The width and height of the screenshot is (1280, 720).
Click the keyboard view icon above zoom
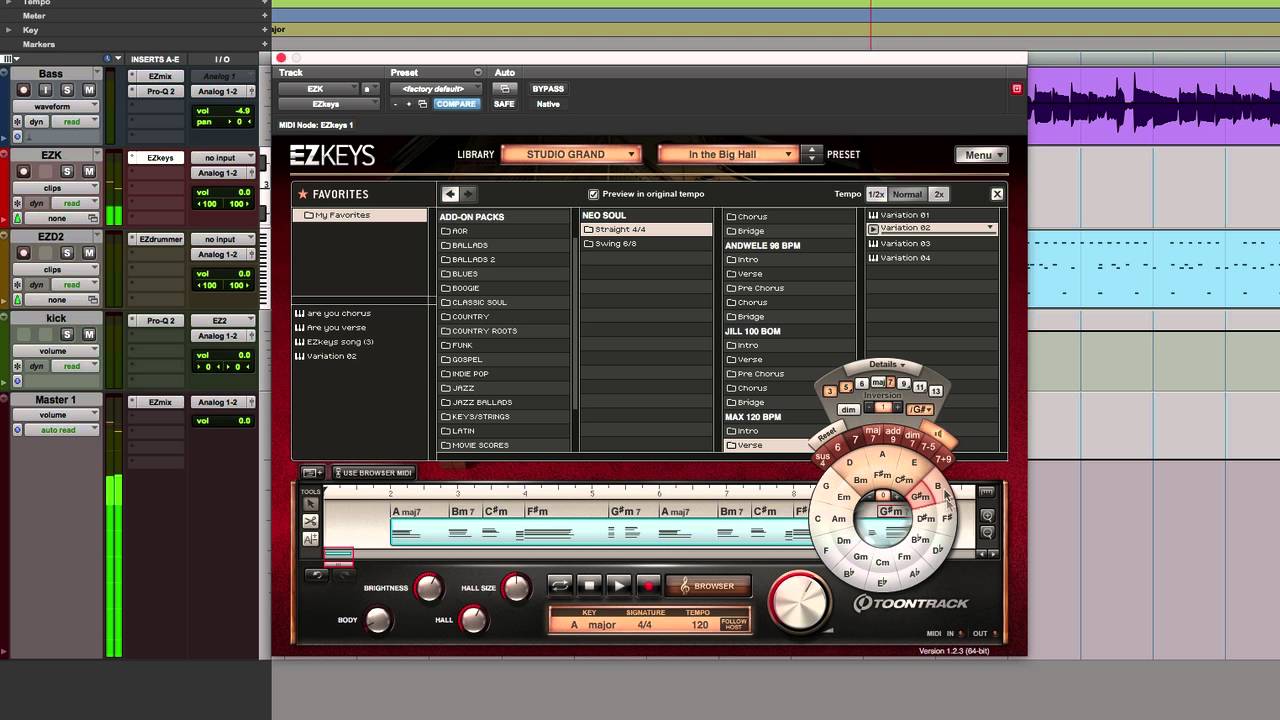pos(987,492)
